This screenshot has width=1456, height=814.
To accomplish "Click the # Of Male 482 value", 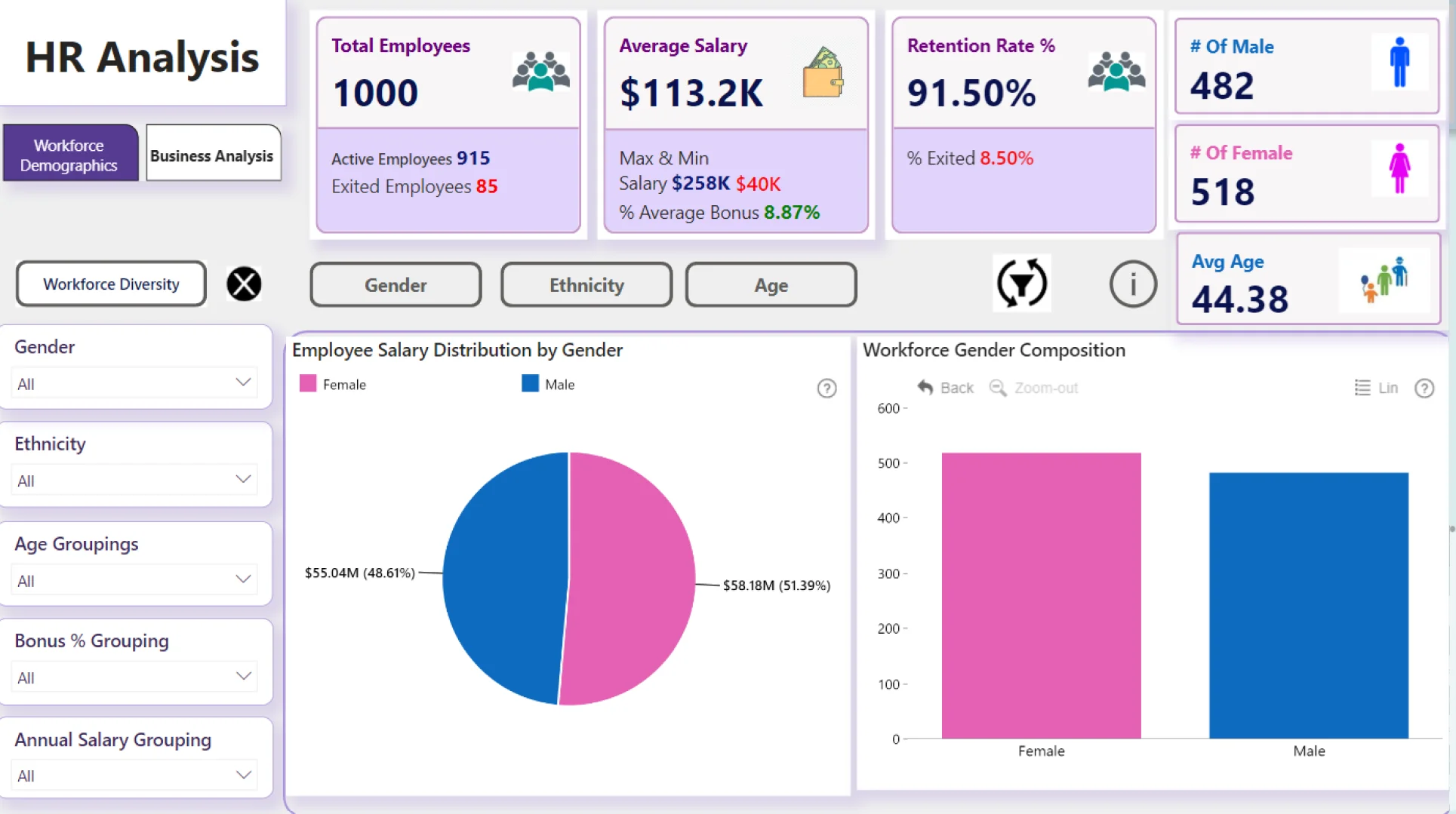I will coord(1221,85).
